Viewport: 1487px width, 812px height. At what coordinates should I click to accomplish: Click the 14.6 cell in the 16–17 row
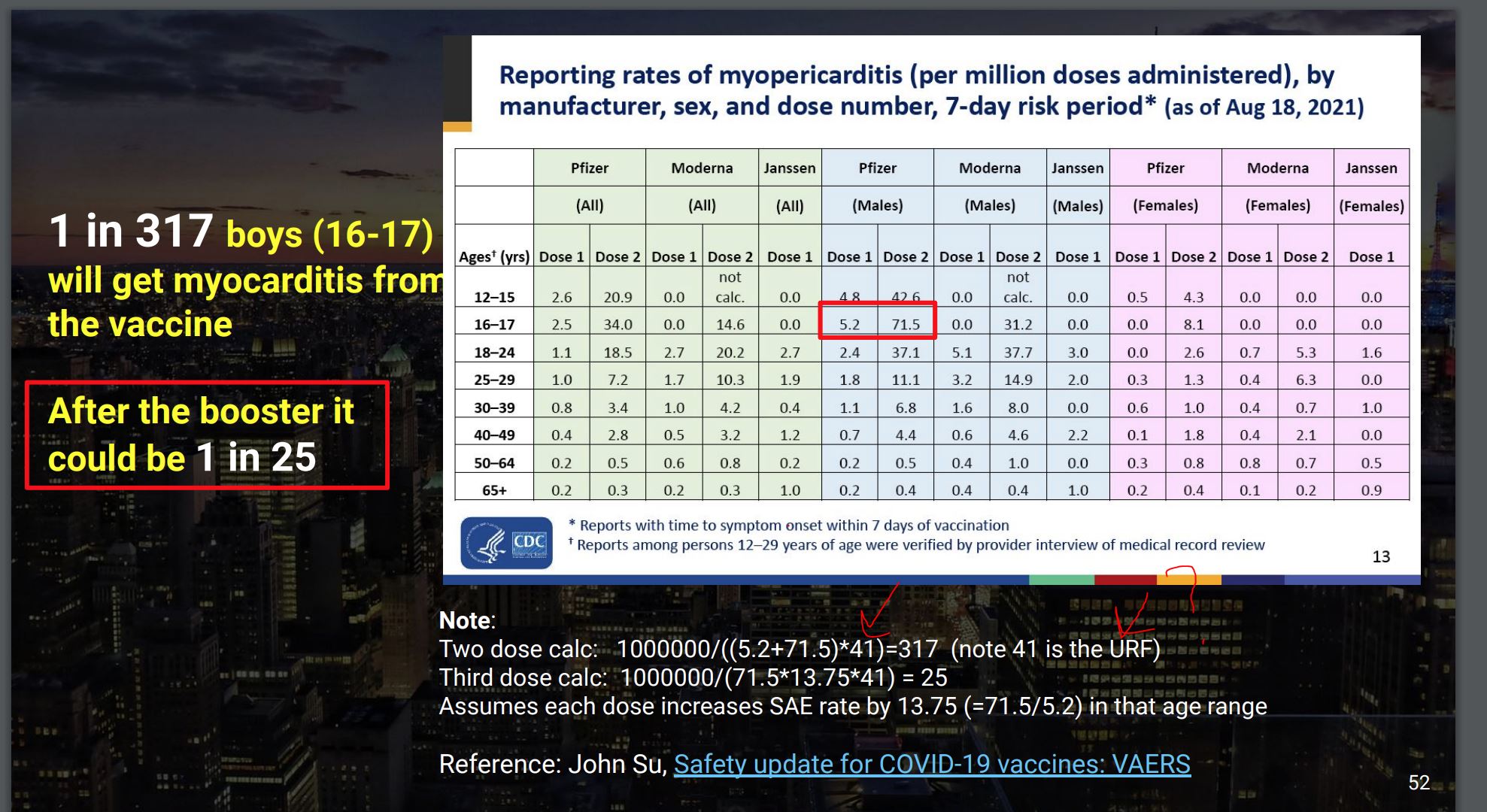(730, 325)
